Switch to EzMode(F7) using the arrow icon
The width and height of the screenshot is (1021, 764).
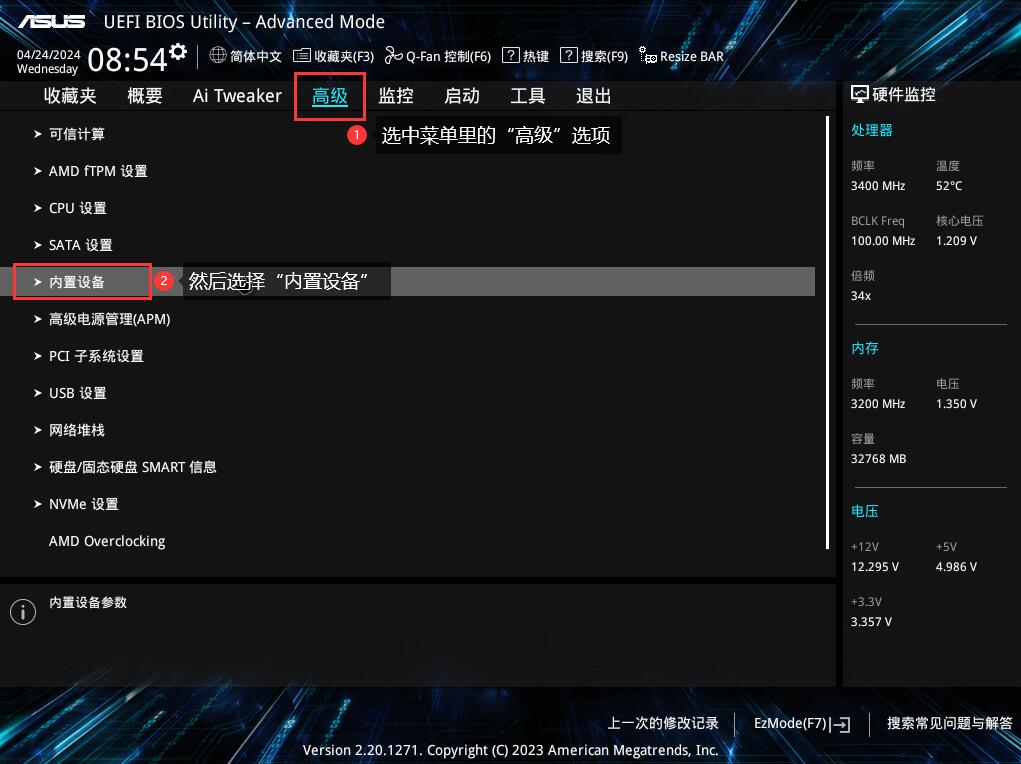pyautogui.click(x=841, y=724)
